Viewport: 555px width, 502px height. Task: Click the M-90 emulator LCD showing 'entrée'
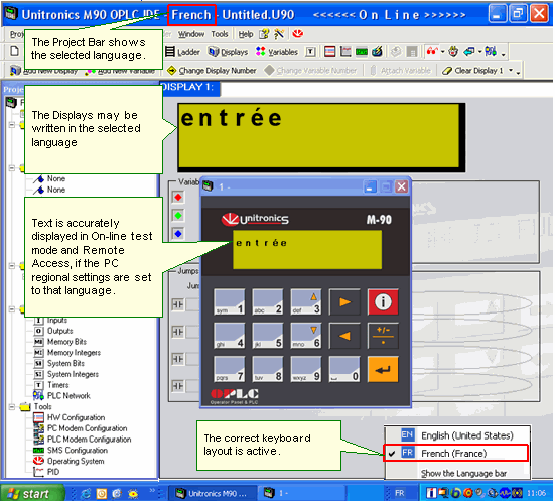[307, 250]
